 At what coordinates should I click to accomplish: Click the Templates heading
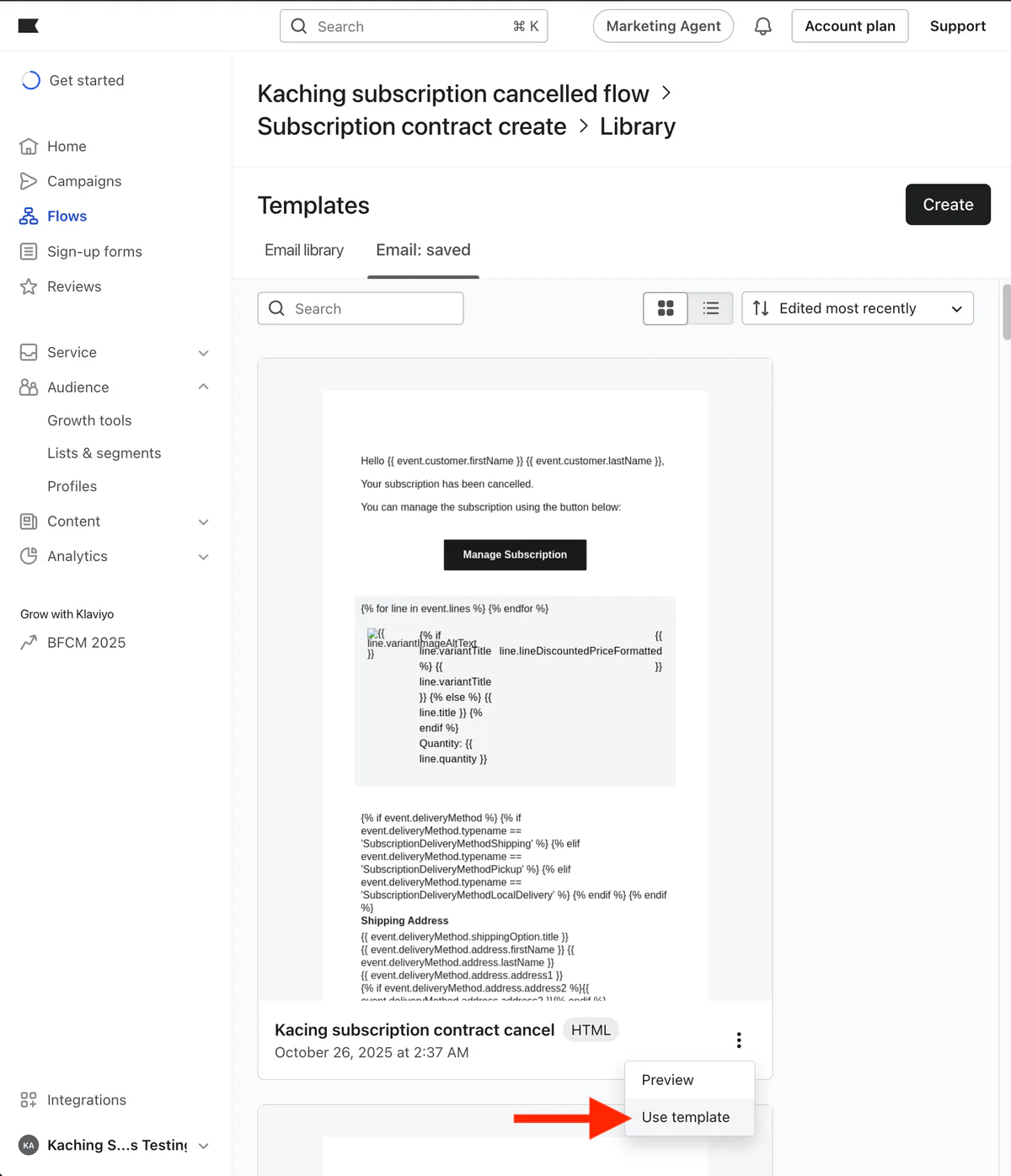point(313,206)
